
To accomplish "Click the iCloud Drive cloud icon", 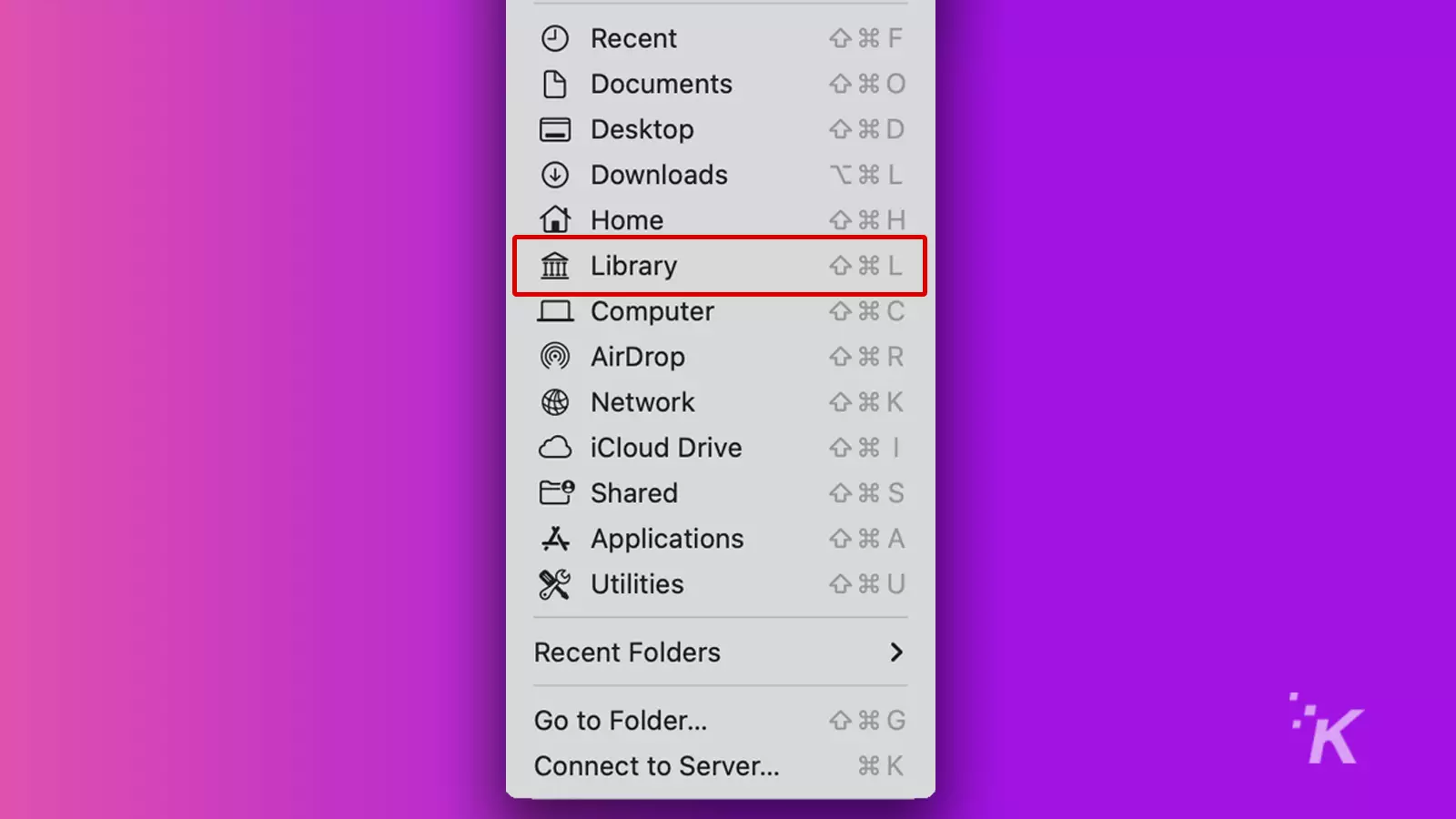I will [x=555, y=448].
